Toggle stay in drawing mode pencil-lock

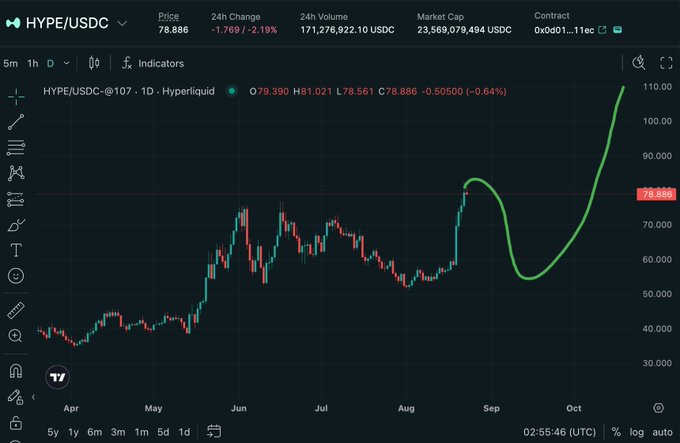(16, 397)
